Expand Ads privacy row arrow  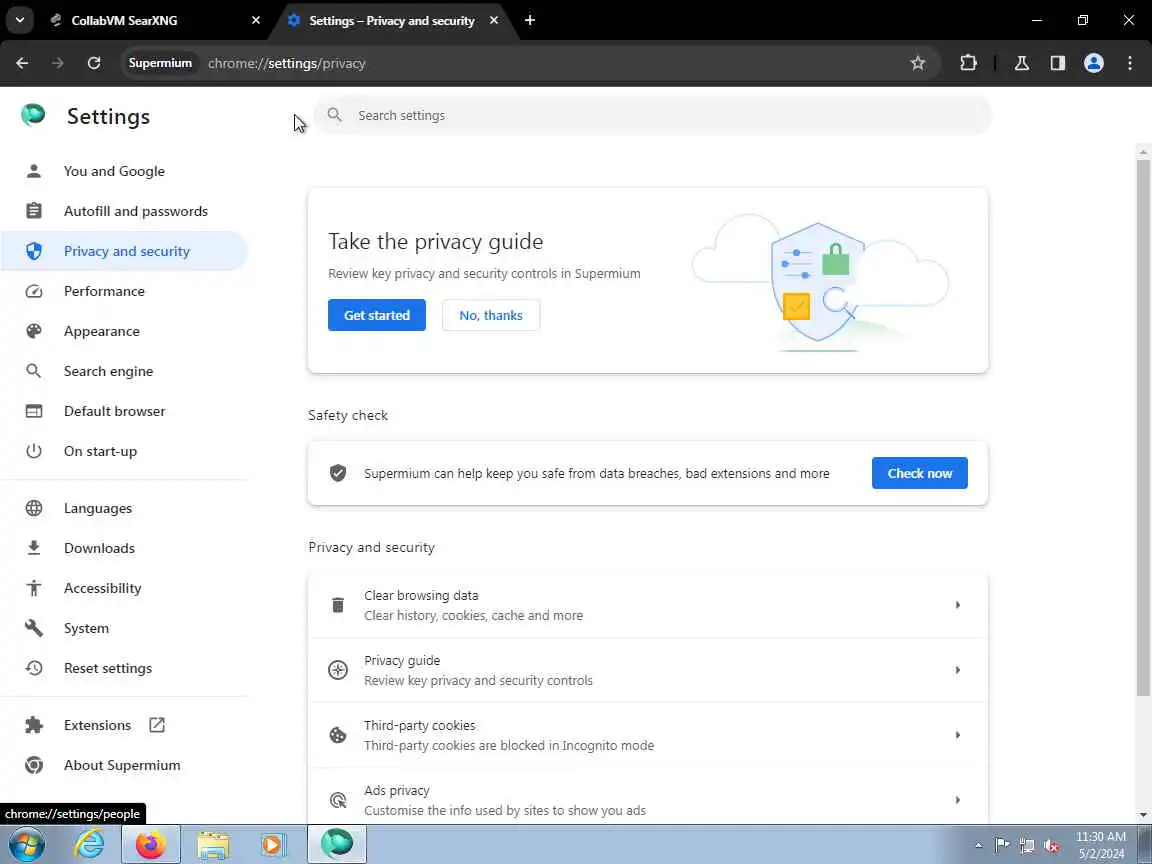coord(957,800)
